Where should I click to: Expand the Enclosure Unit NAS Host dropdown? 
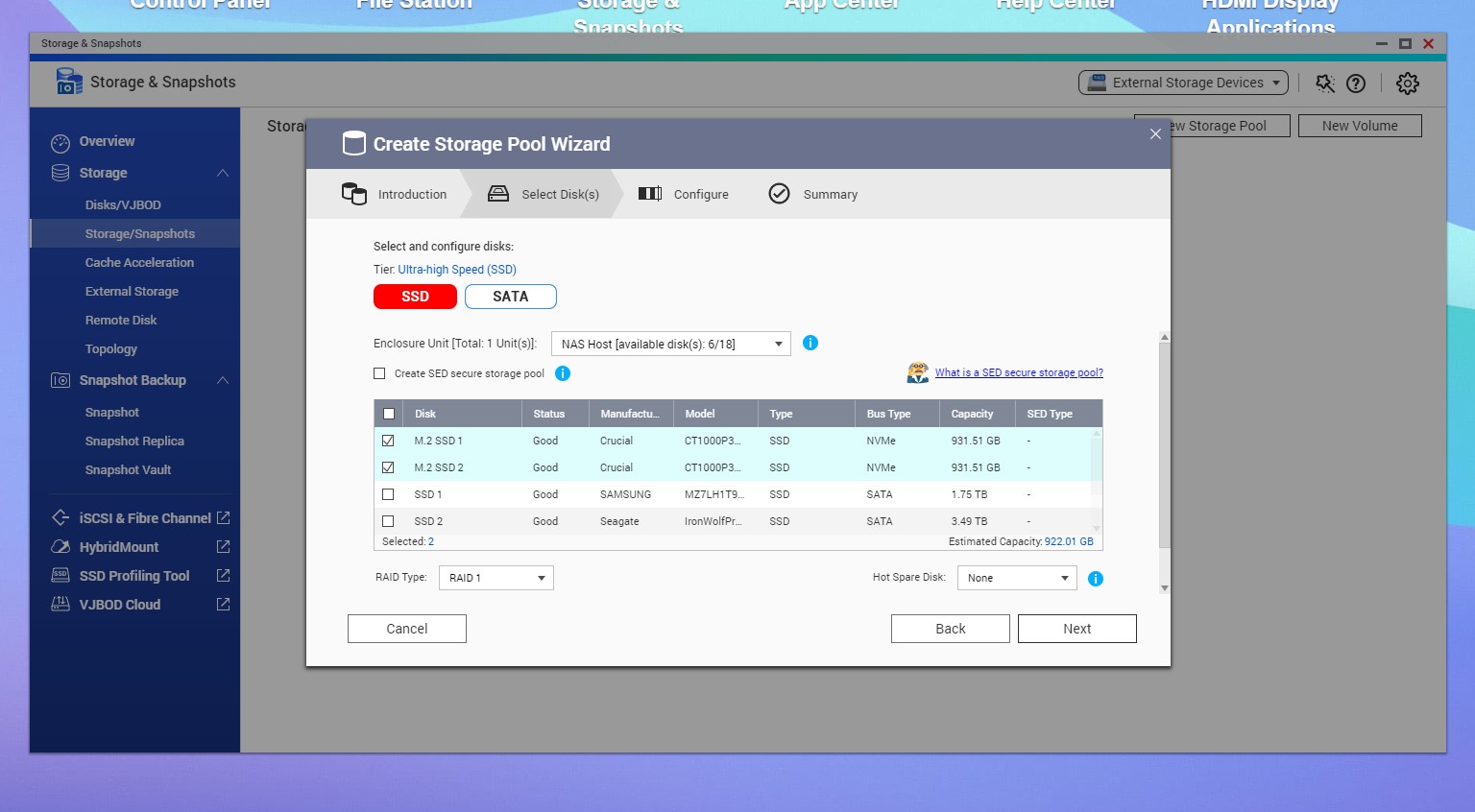(670, 344)
